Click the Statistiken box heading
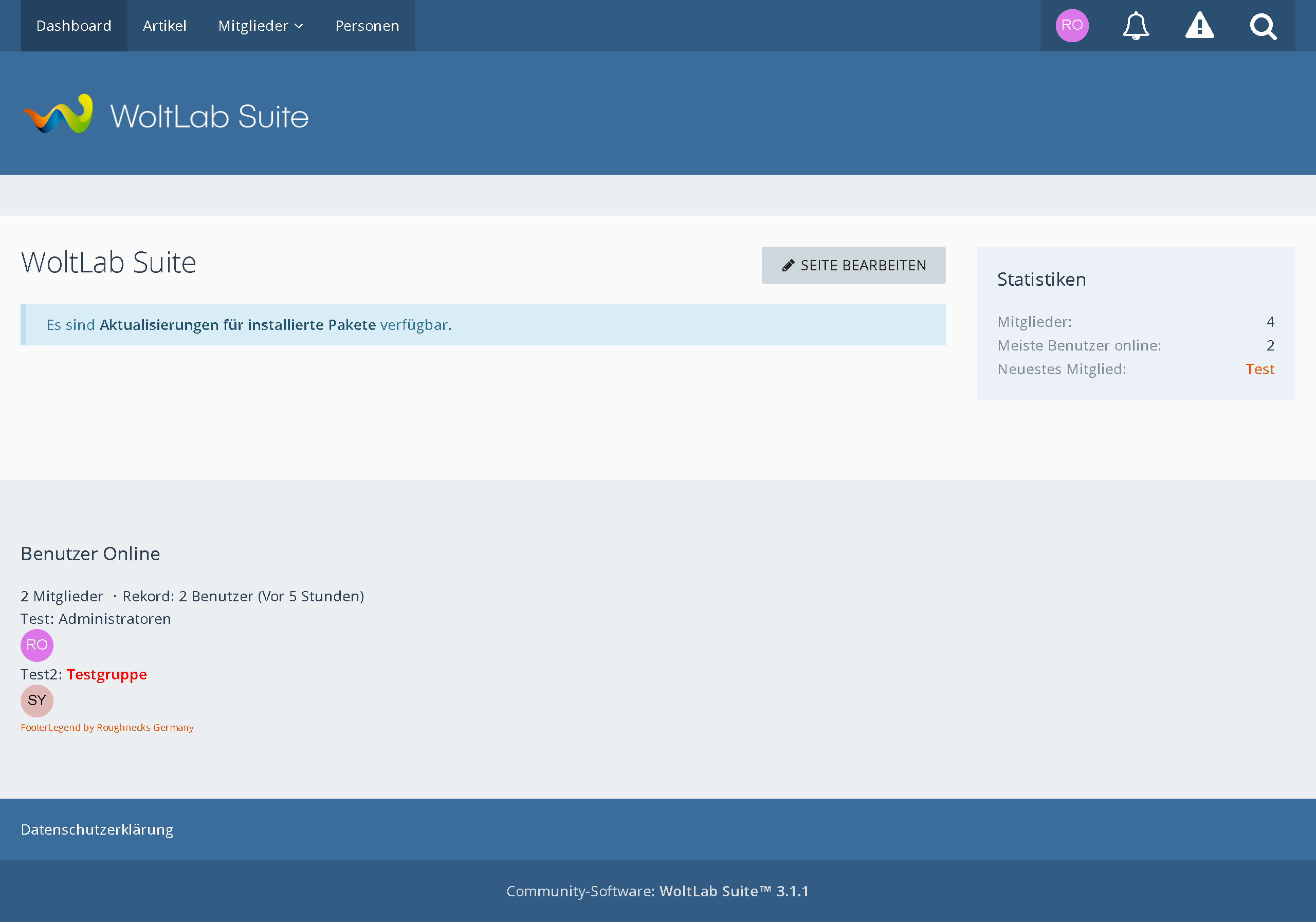Screen dimensions: 1316x922 1041,280
